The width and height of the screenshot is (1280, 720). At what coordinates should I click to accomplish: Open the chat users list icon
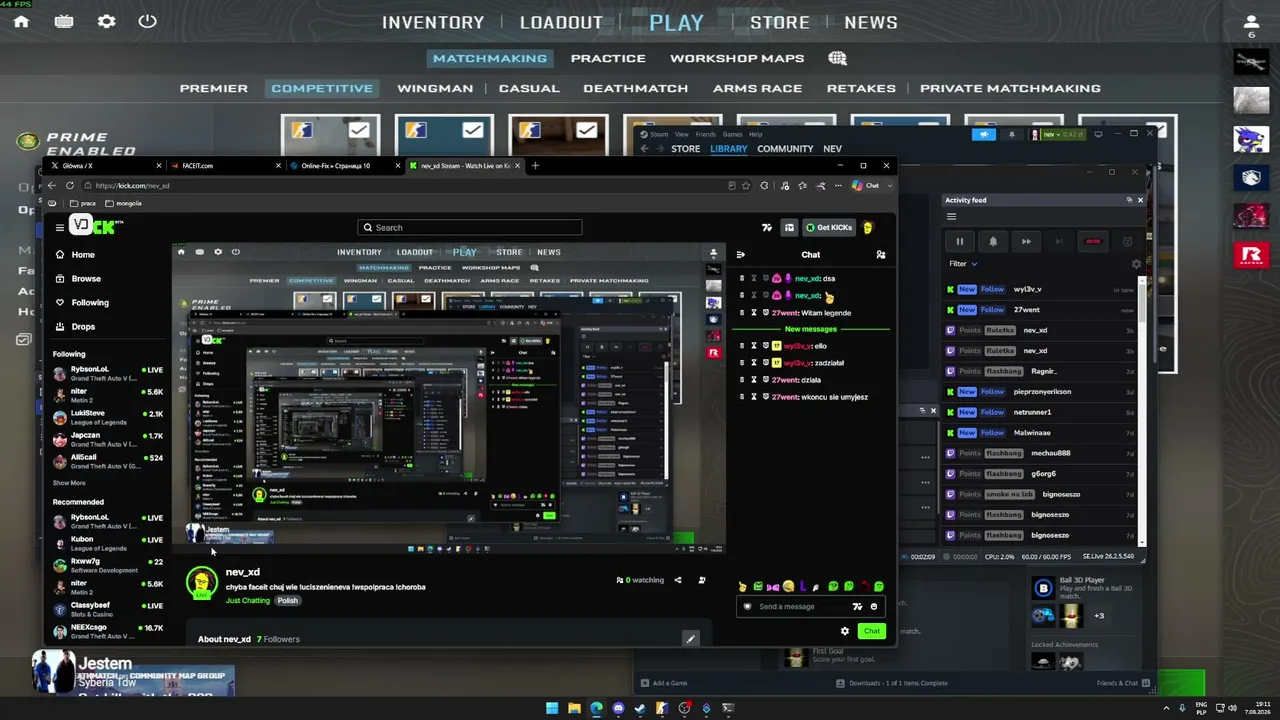coord(881,255)
